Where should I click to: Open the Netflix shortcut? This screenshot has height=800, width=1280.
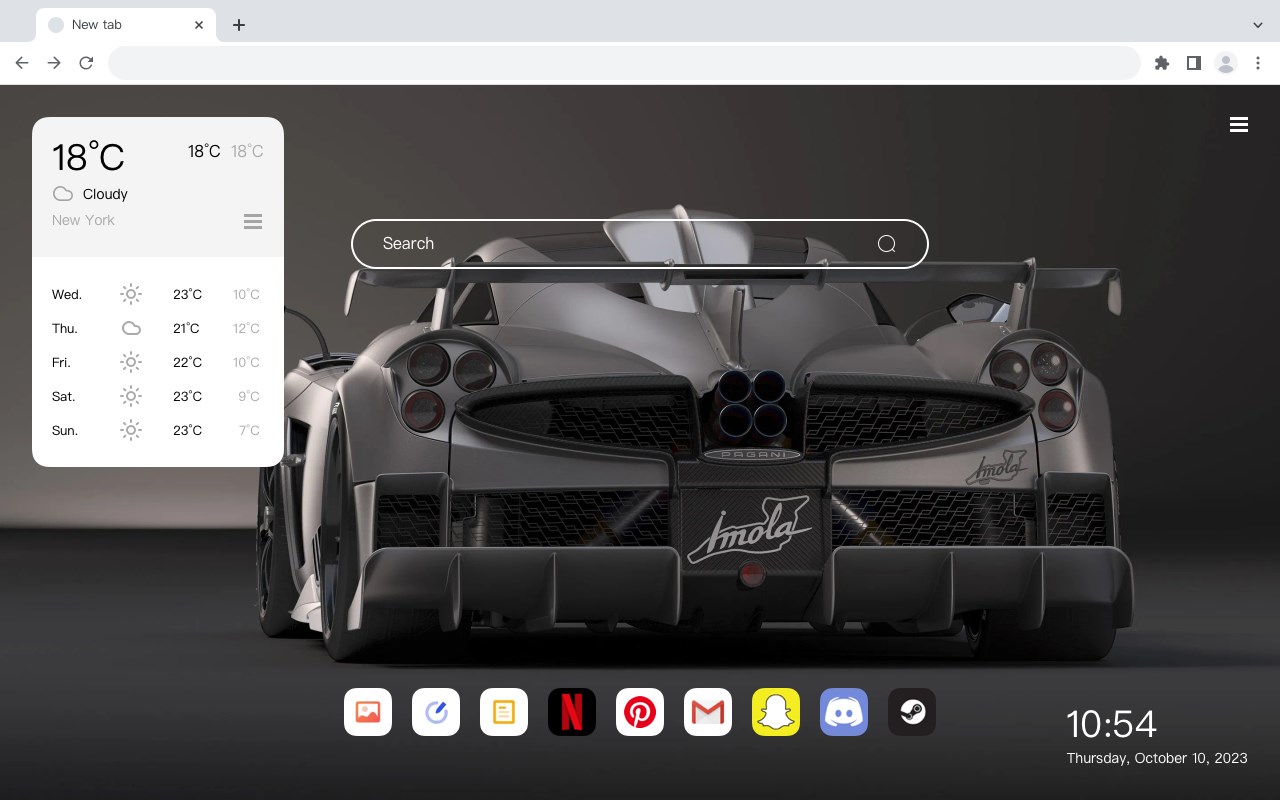point(572,712)
